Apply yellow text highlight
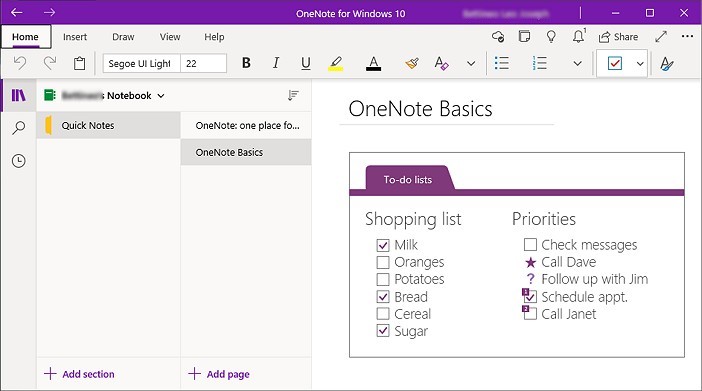 336,64
